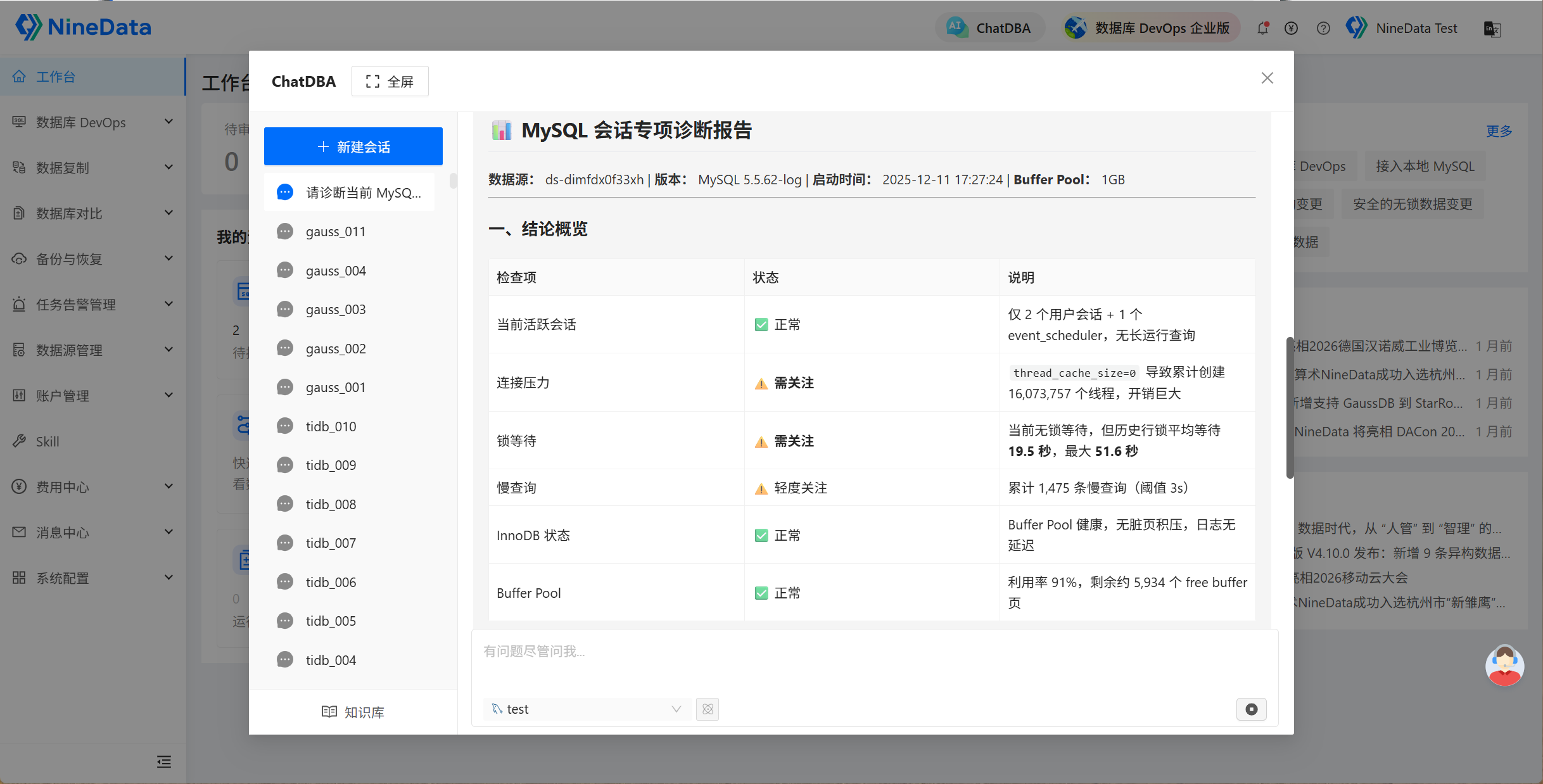This screenshot has width=1543, height=784.
Task: Open the gauss_003 conversation
Action: [x=350, y=310]
